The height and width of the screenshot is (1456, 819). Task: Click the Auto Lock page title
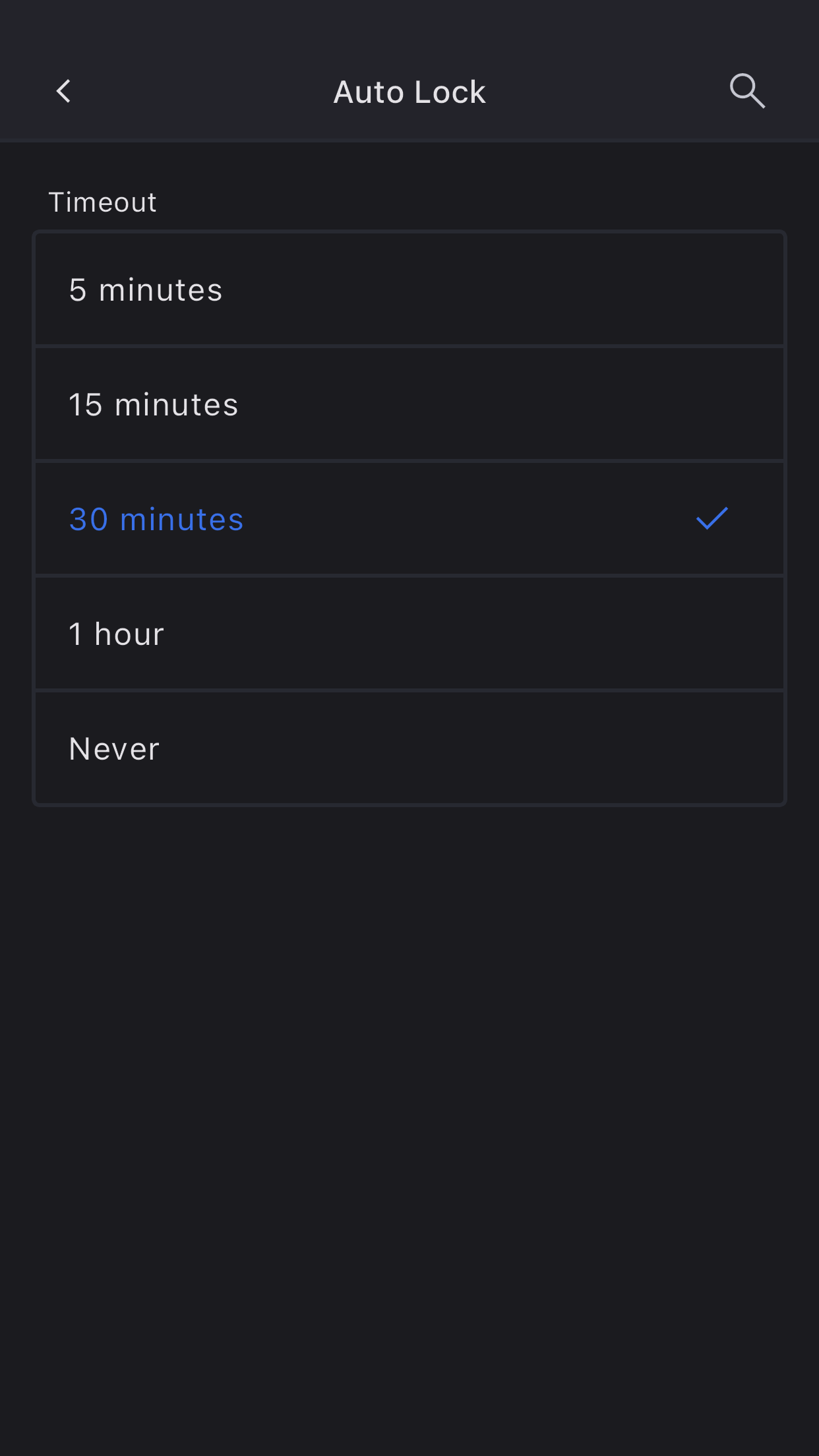409,92
